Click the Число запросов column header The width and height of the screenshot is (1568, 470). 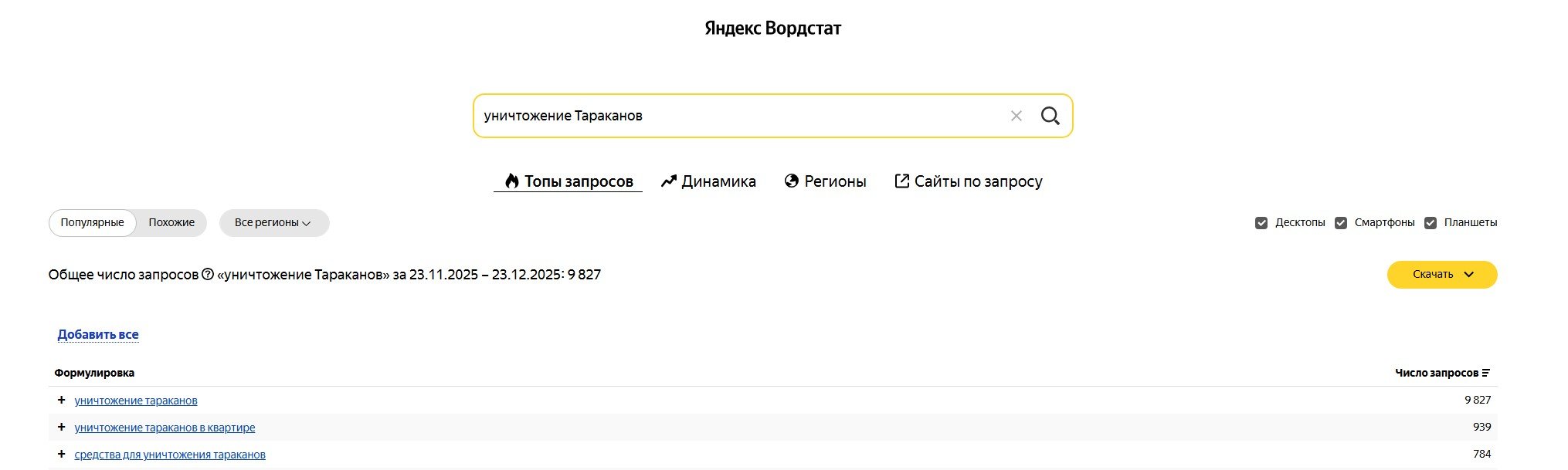1437,373
